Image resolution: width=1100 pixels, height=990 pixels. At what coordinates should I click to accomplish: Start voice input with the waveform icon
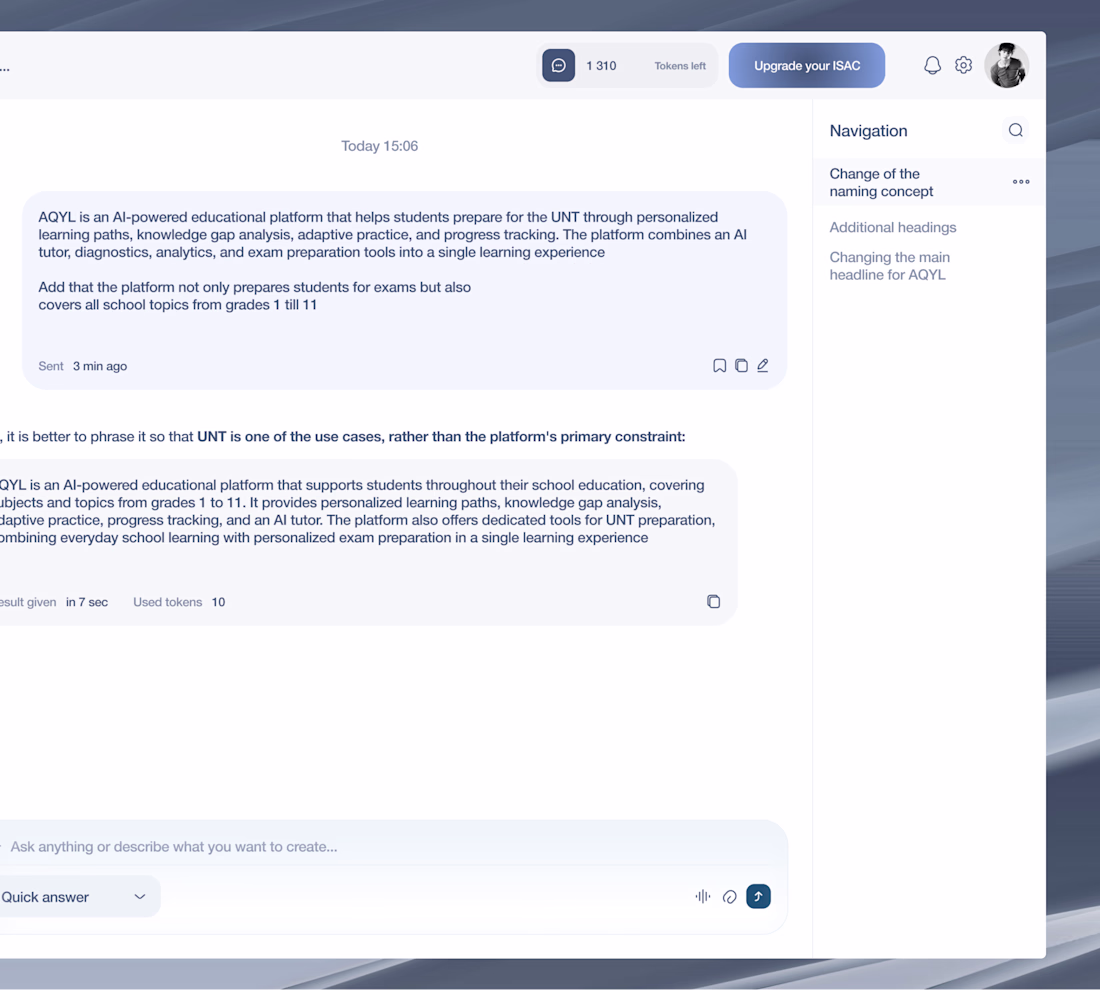coord(702,896)
